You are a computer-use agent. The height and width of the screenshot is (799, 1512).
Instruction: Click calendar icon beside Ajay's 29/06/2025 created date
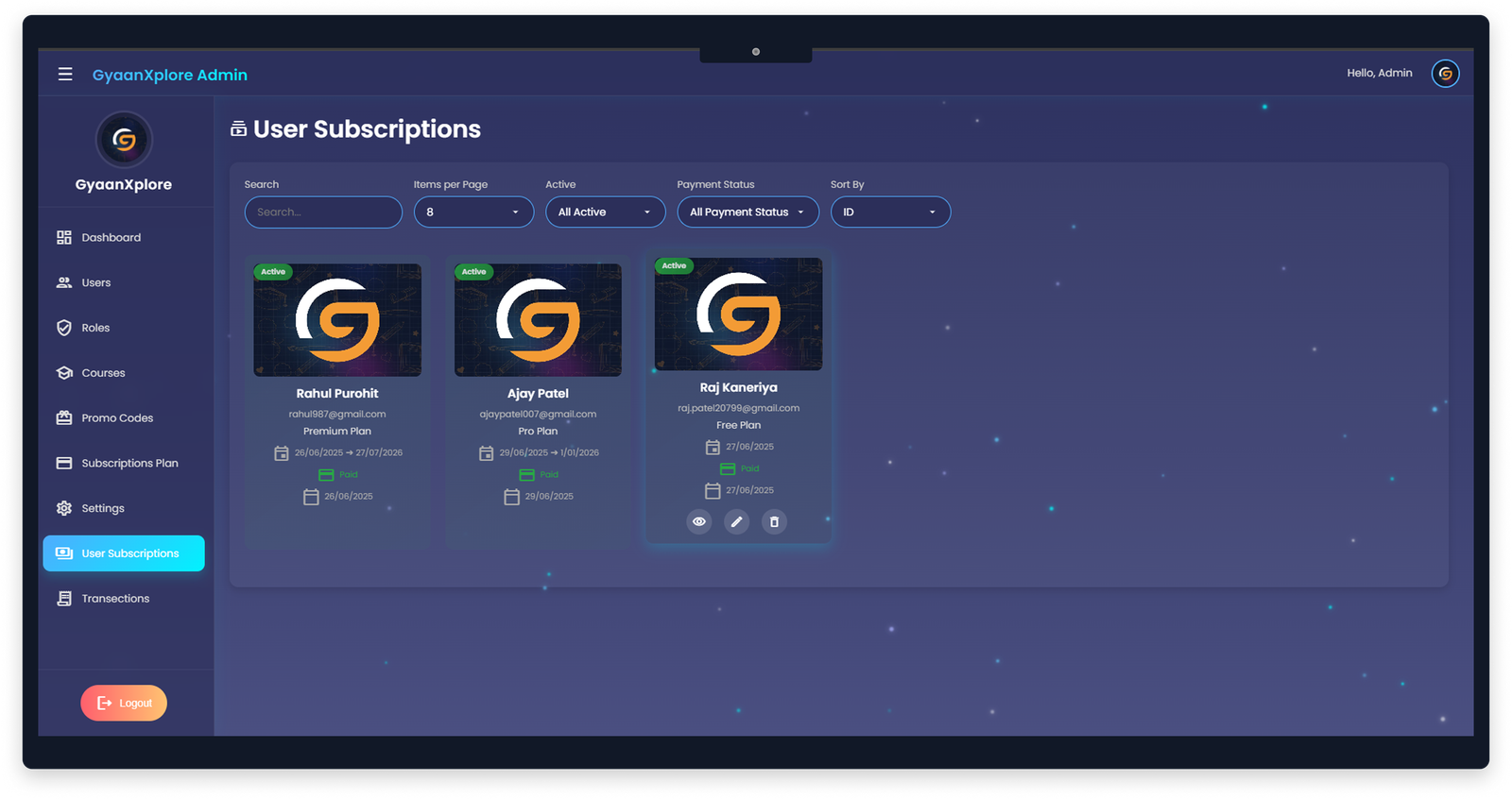[x=512, y=497]
